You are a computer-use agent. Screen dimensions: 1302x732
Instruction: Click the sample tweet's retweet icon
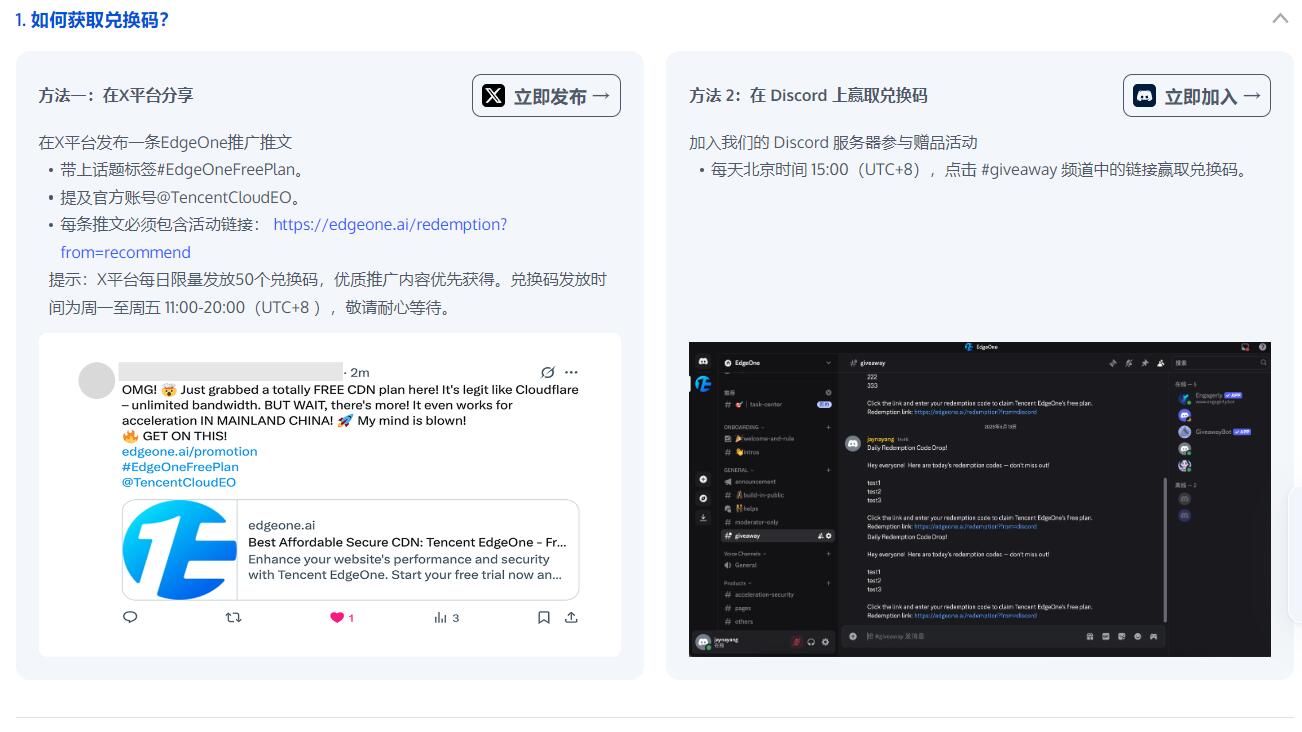[x=234, y=617]
